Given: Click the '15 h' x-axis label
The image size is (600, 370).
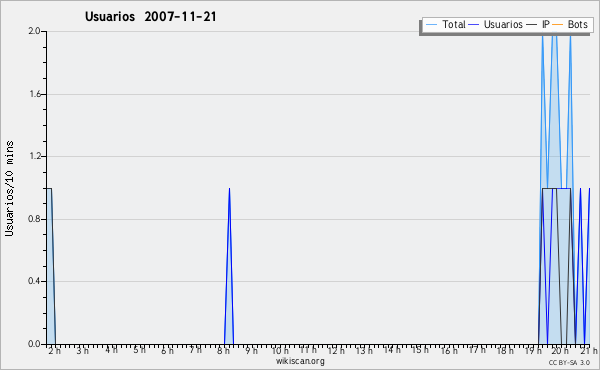Looking at the screenshot, I should (x=420, y=350).
